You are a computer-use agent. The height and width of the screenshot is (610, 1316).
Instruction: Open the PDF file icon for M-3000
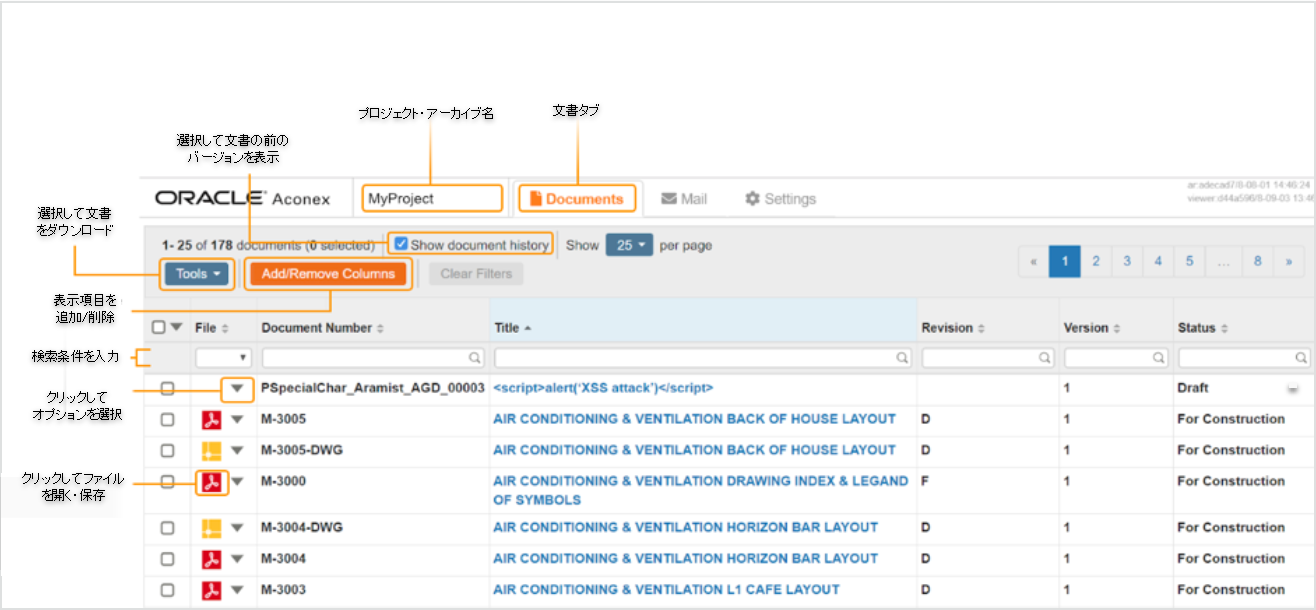click(x=210, y=482)
